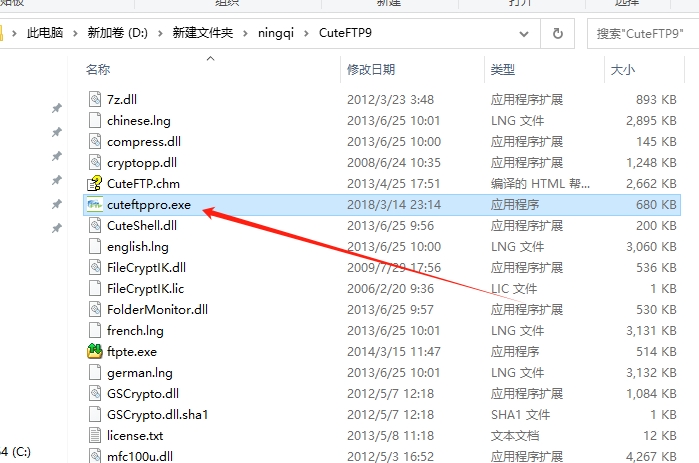Select the FolderMonitor.dll file row
Screen dimensions: 699x463
pyautogui.click(x=382, y=310)
